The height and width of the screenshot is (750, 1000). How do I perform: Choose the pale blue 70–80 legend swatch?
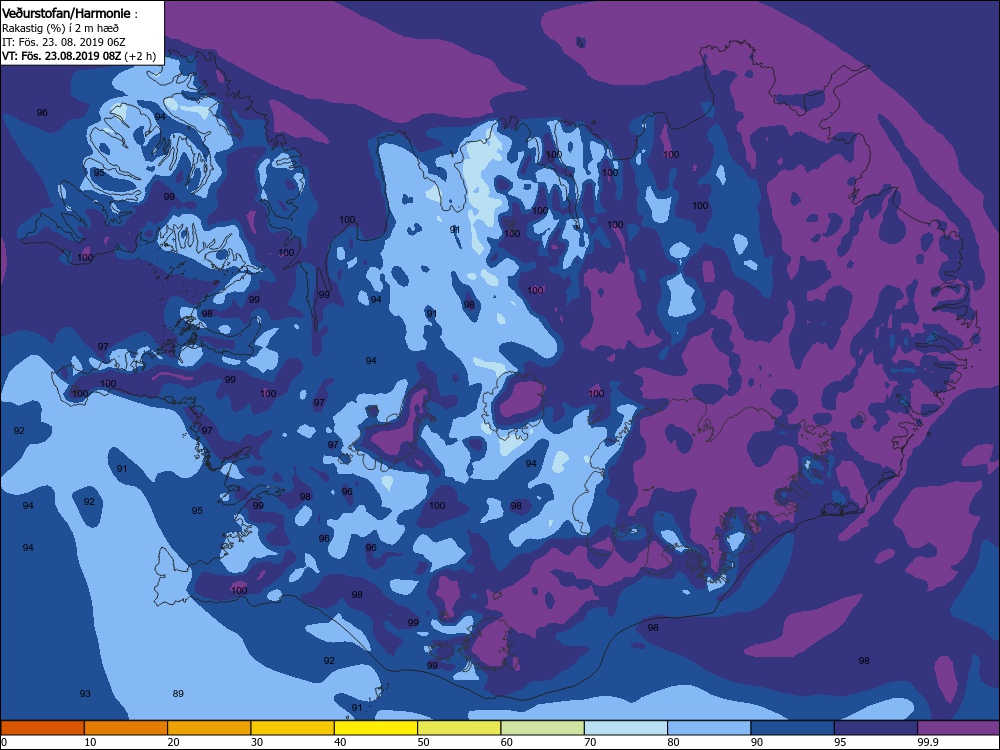tap(626, 728)
